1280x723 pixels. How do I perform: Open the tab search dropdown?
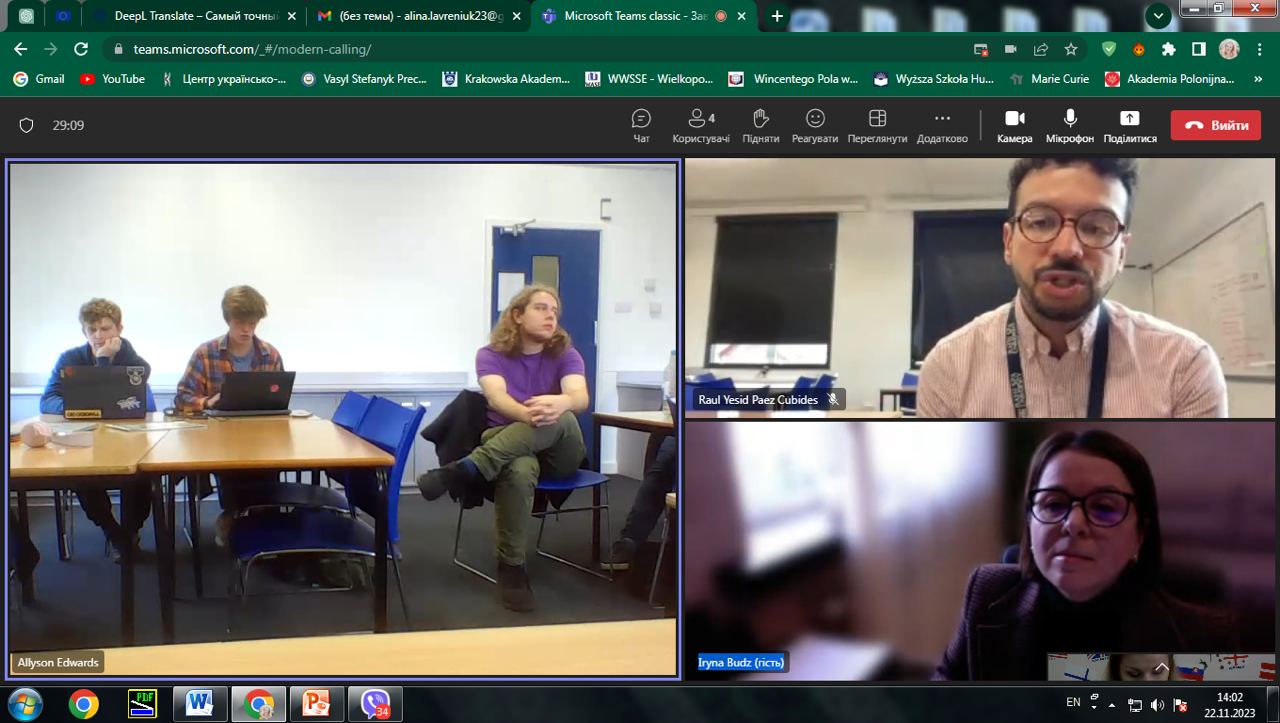click(x=1158, y=16)
